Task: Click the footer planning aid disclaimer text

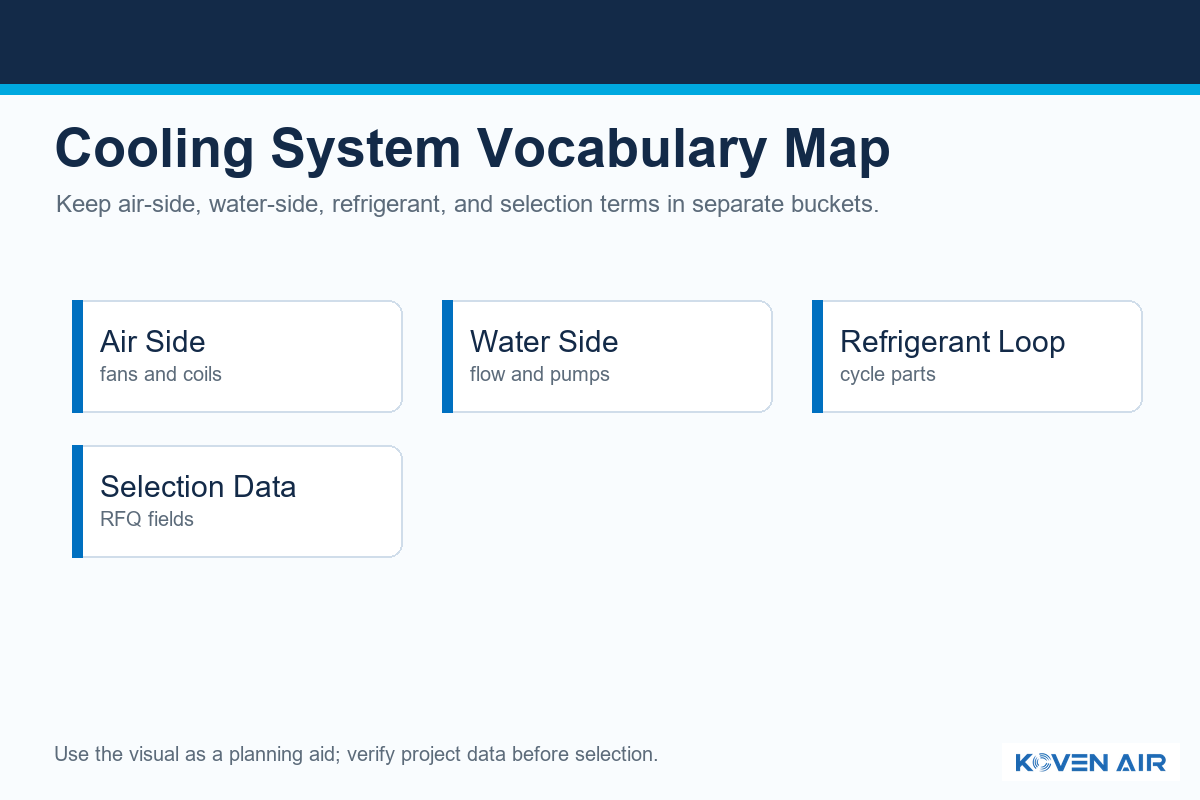Action: pyautogui.click(x=356, y=754)
